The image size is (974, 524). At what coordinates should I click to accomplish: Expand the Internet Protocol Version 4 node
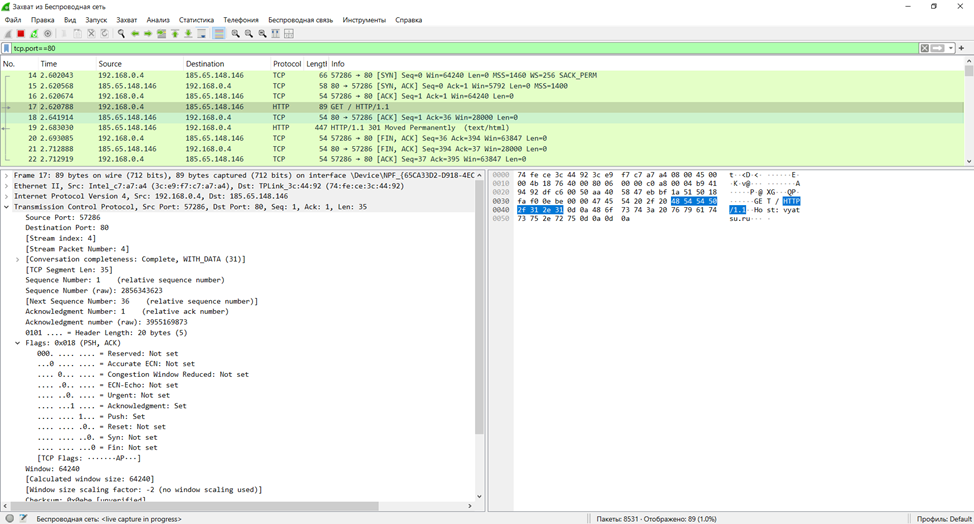click(6, 196)
